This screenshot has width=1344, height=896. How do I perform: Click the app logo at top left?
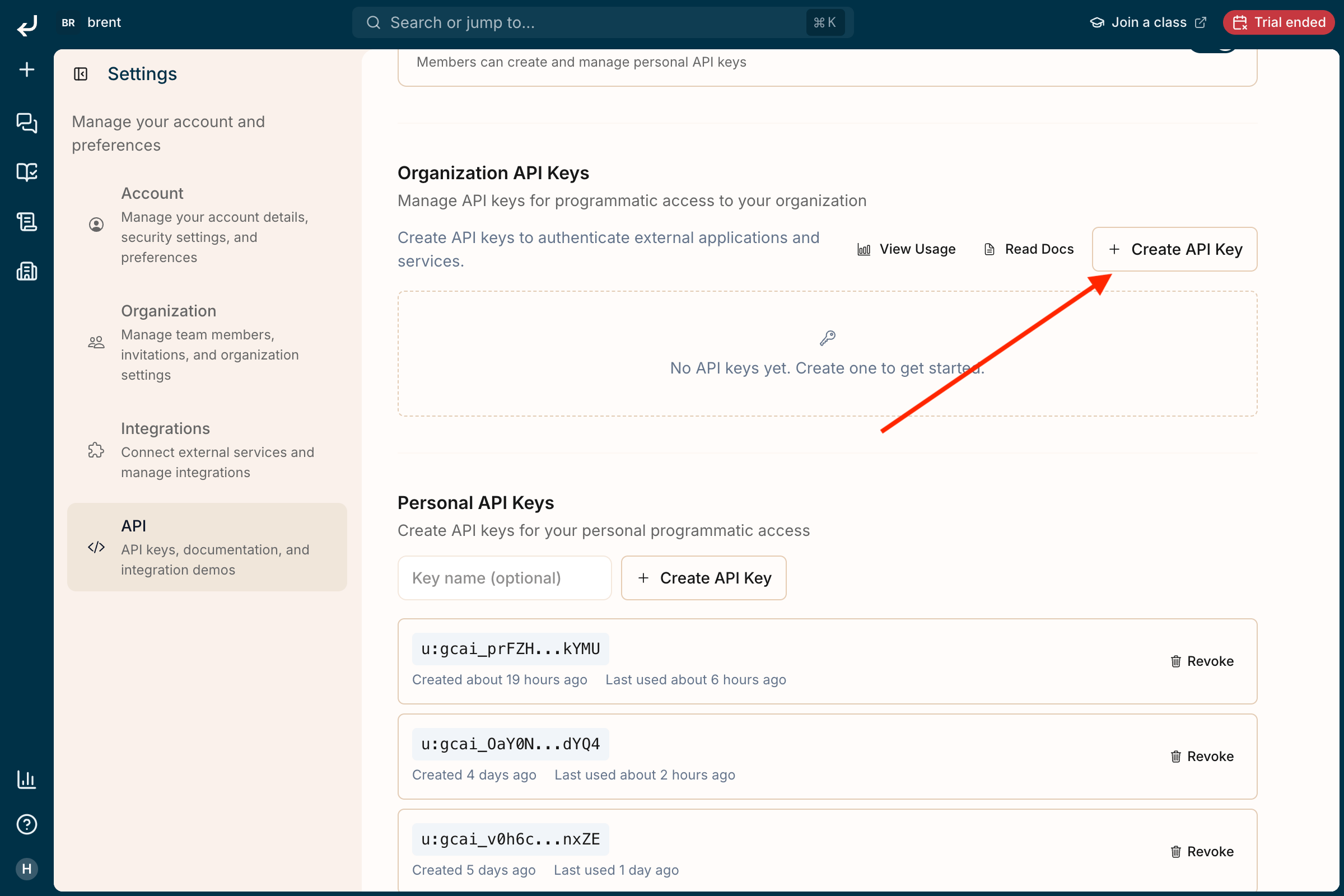(27, 25)
